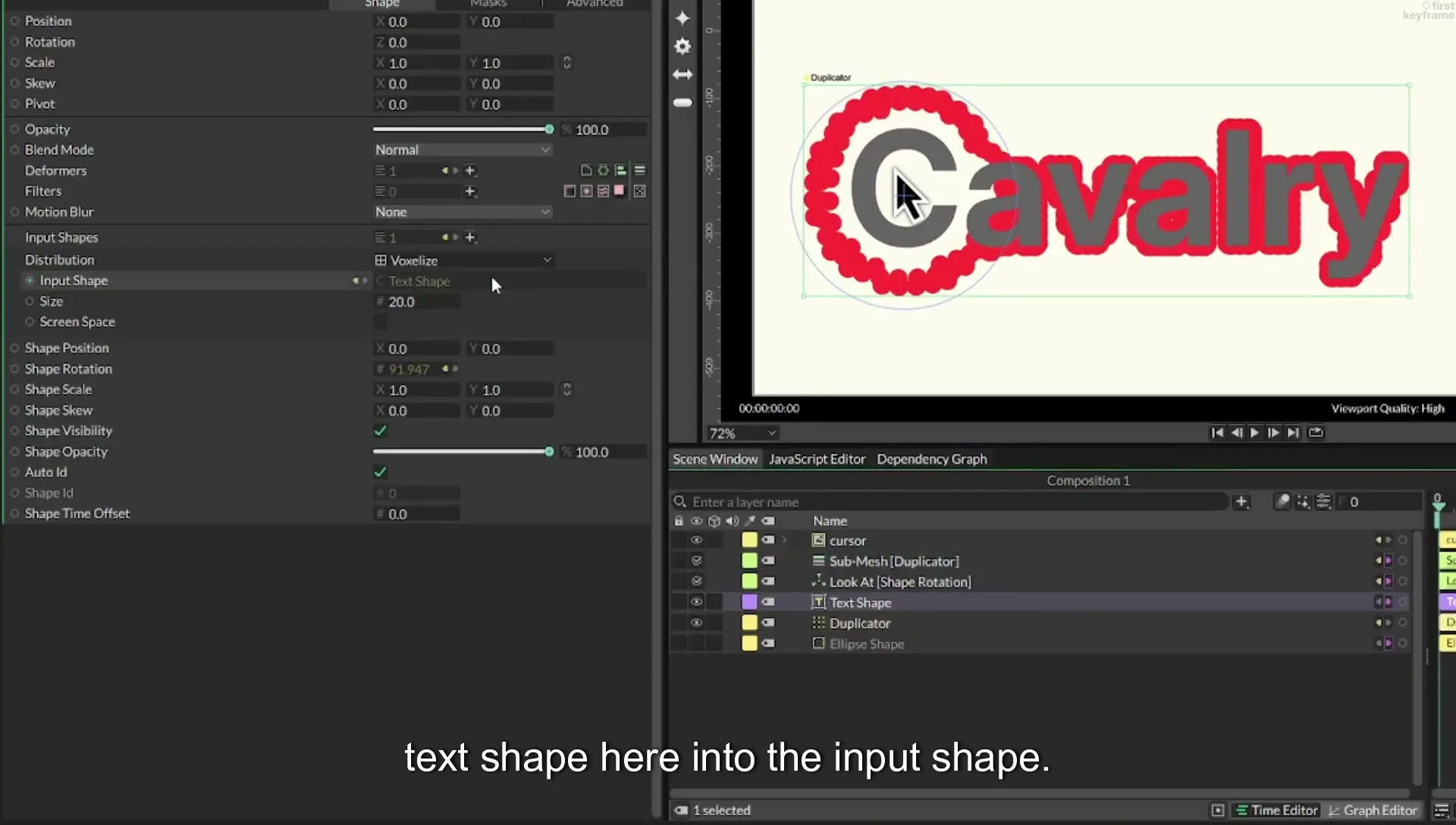Click the Sub-Mesh [Duplicator] layer icon

point(818,561)
